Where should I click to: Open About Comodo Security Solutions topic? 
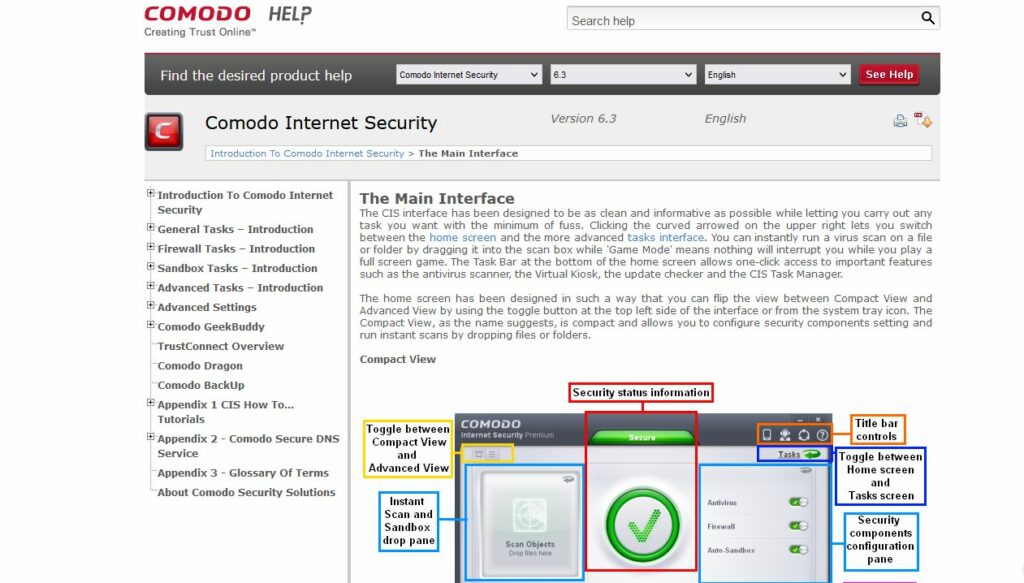pyautogui.click(x=246, y=493)
